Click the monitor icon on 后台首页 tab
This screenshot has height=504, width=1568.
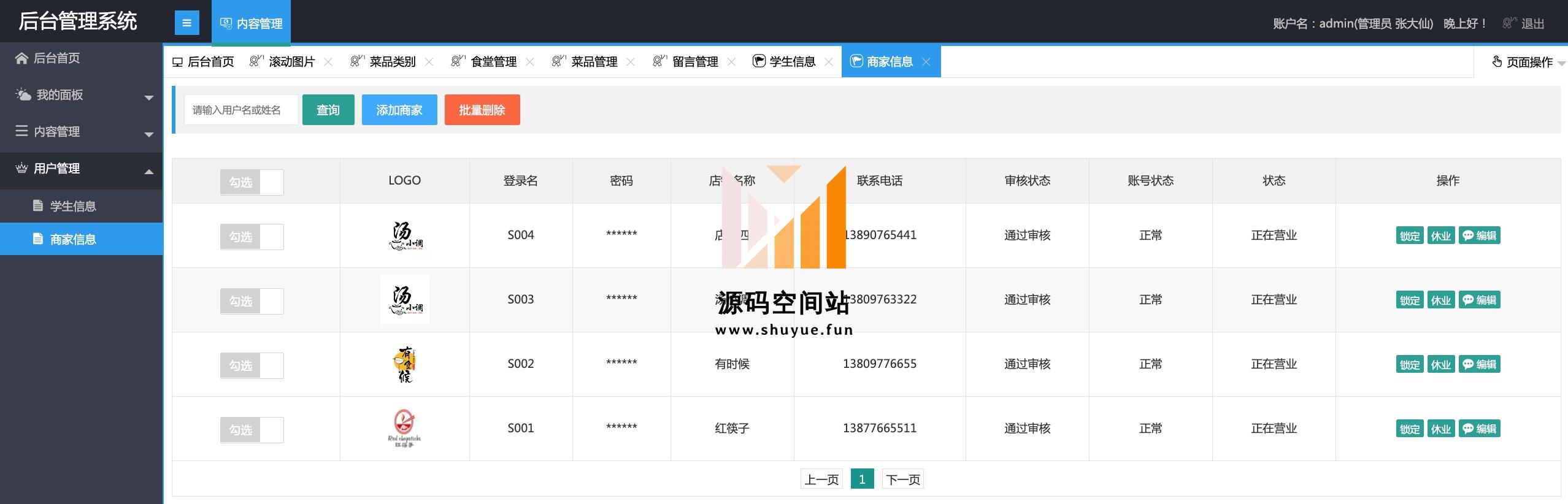pyautogui.click(x=178, y=62)
